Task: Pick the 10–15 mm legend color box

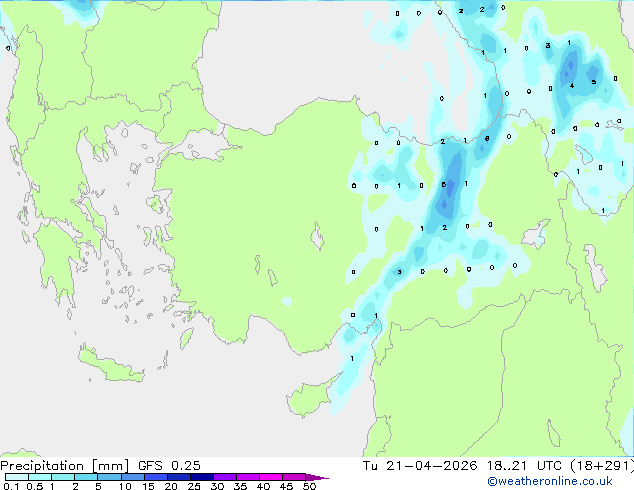Action: [132, 477]
